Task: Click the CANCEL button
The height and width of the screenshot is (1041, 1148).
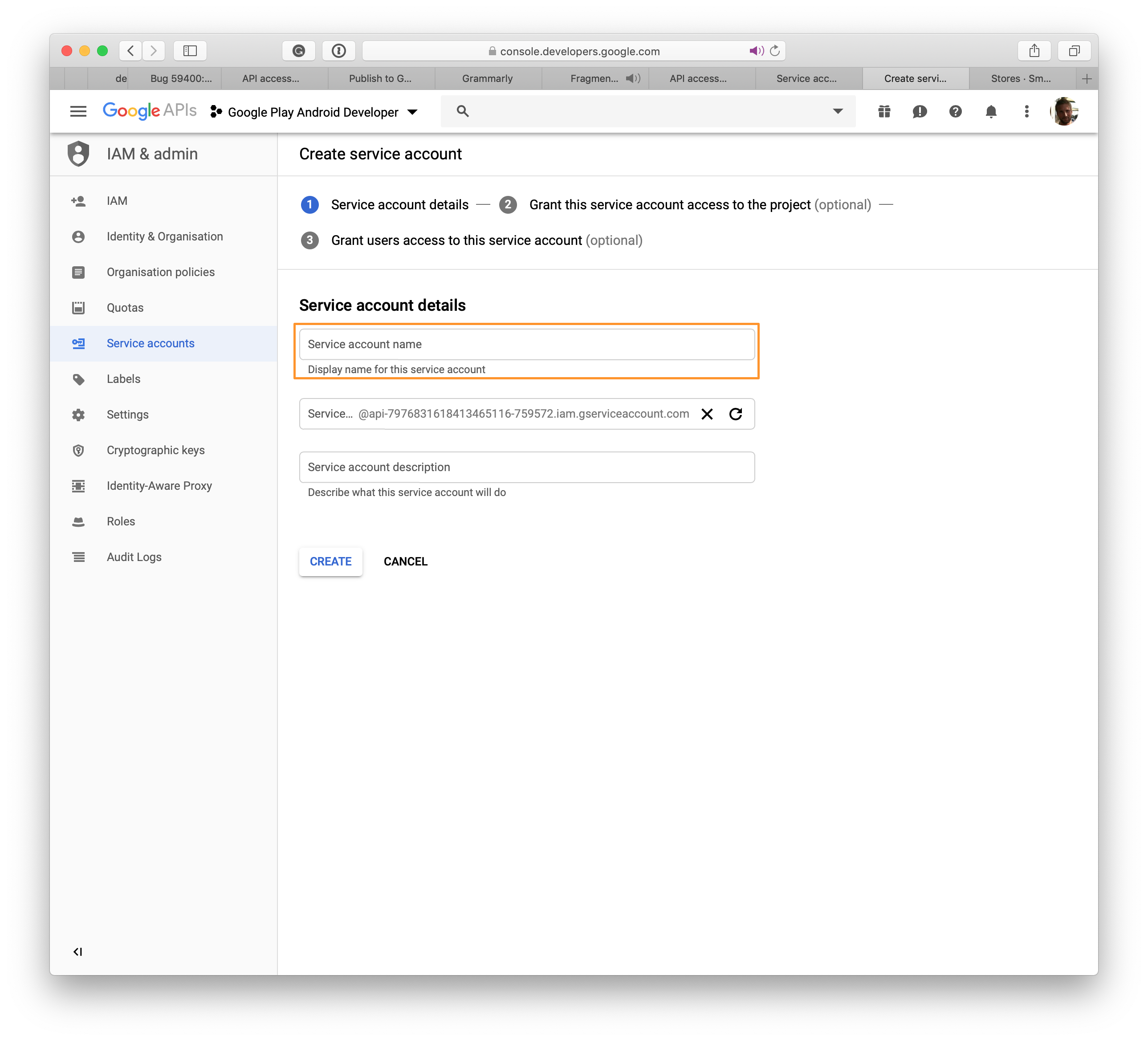Action: [x=405, y=561]
